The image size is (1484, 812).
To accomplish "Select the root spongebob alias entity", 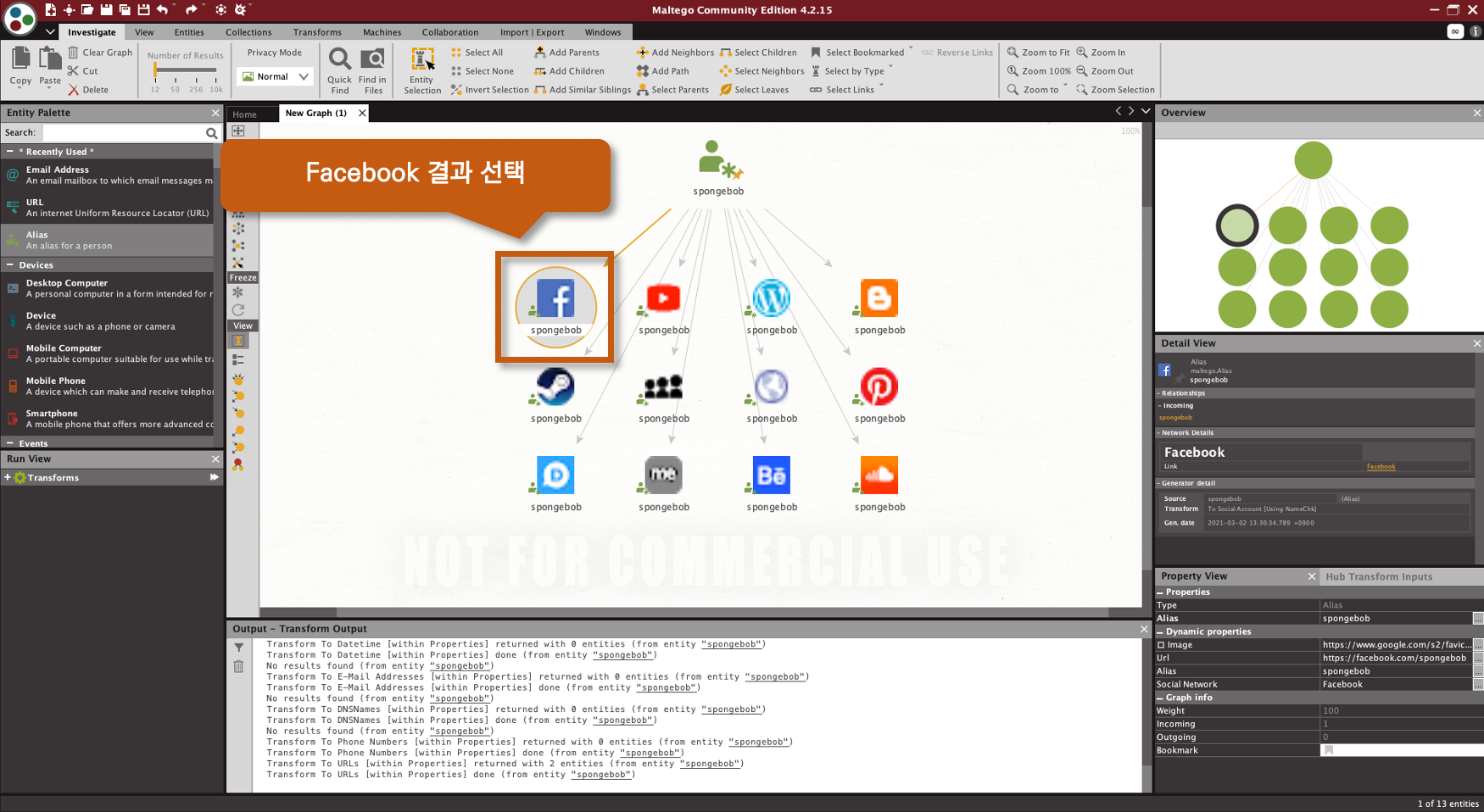I will (x=718, y=169).
